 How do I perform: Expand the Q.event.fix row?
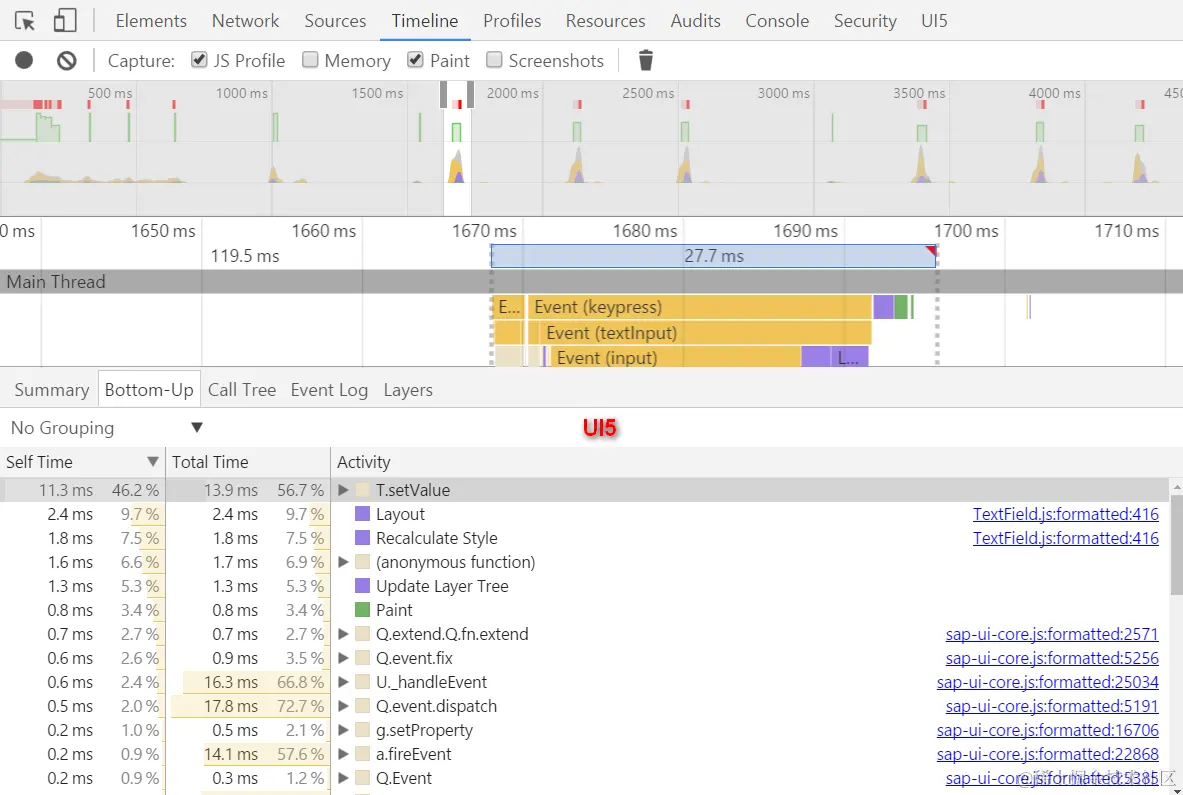tap(343, 658)
